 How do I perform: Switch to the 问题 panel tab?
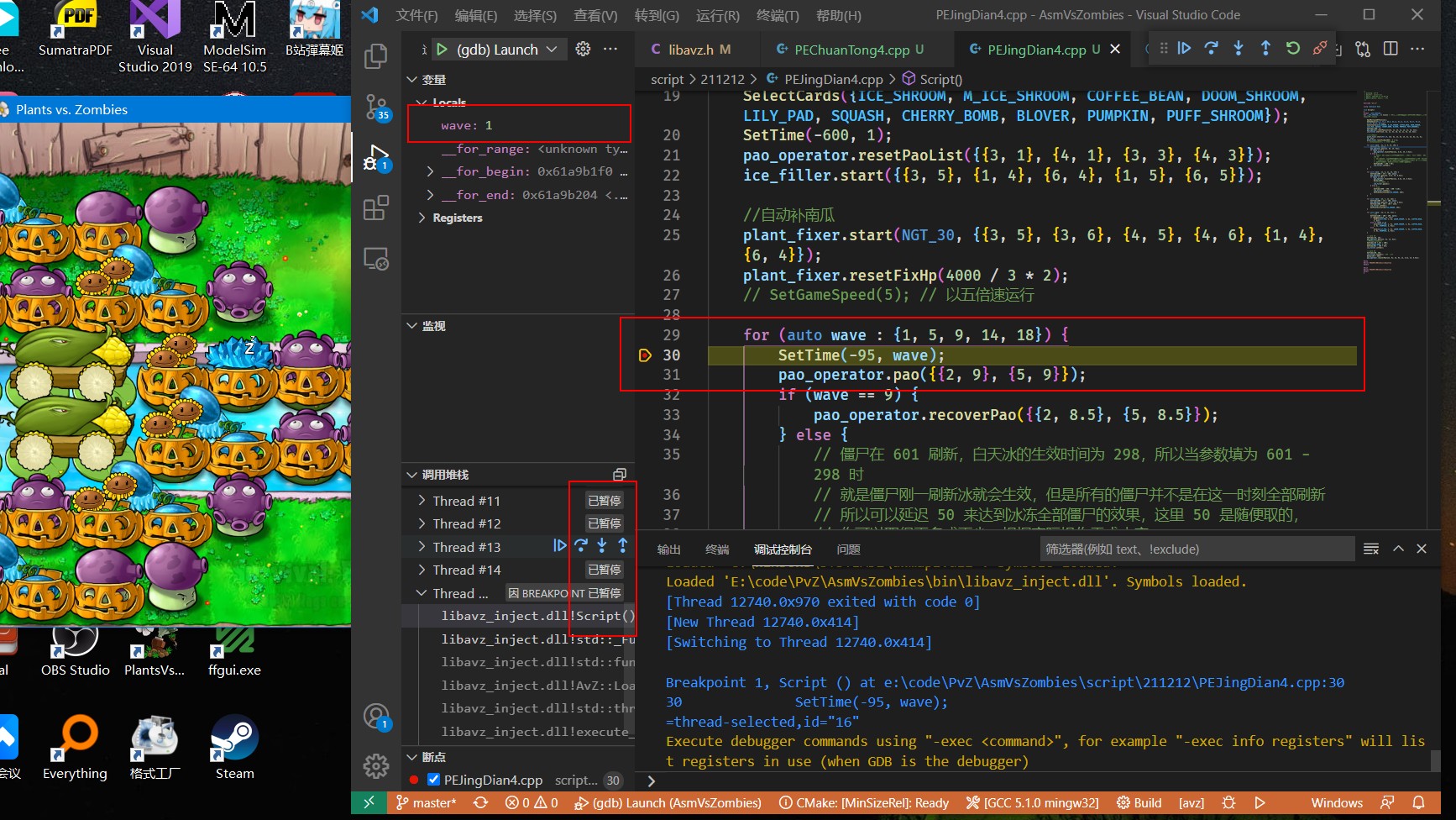[x=848, y=549]
